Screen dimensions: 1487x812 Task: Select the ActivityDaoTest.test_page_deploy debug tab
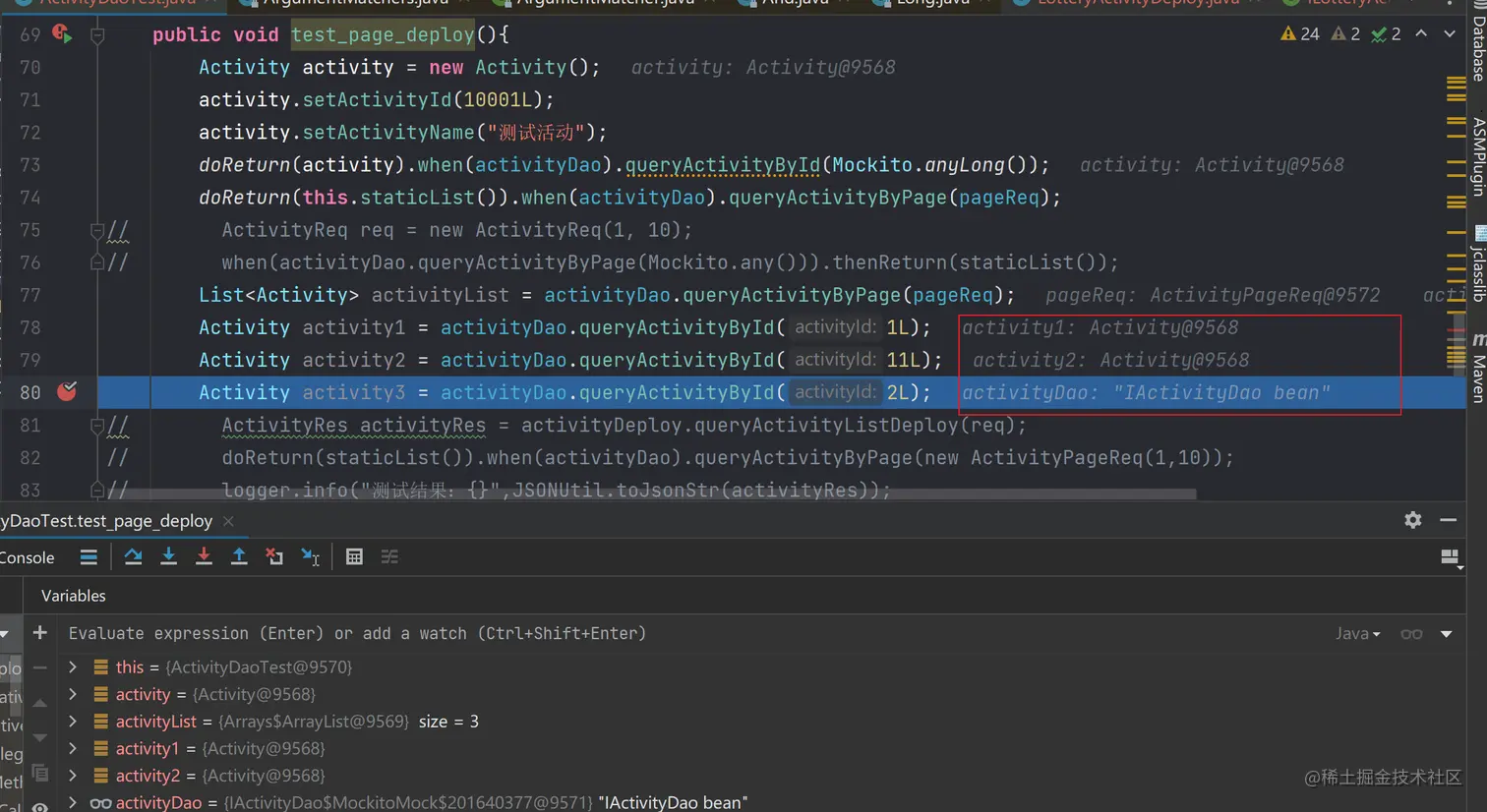click(x=106, y=521)
